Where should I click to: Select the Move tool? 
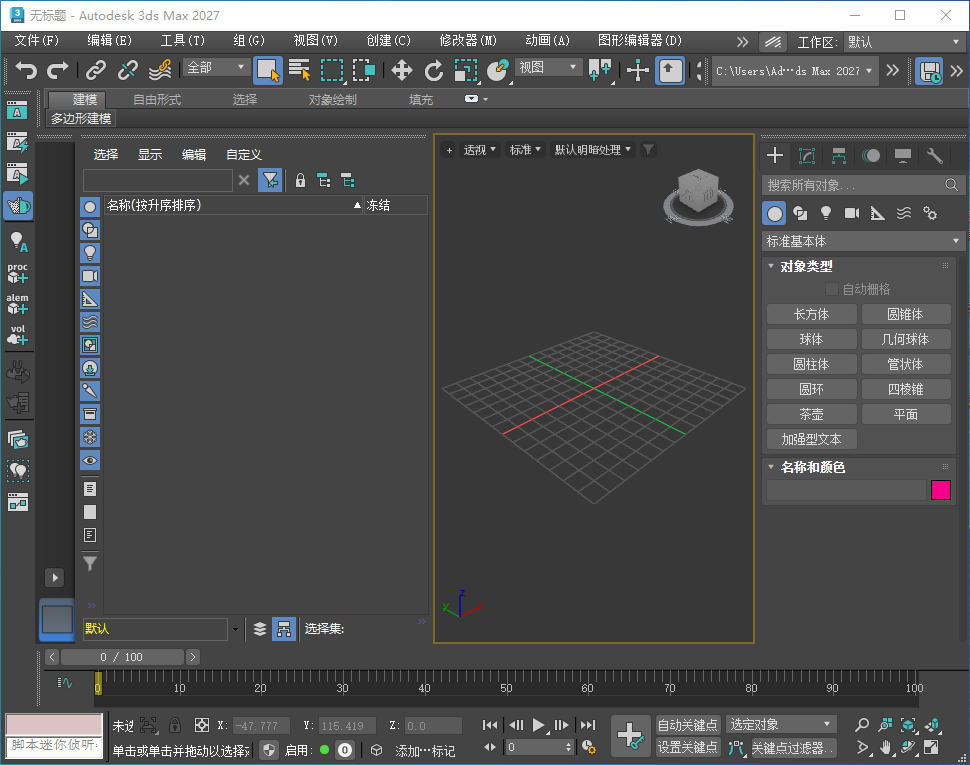(x=401, y=71)
